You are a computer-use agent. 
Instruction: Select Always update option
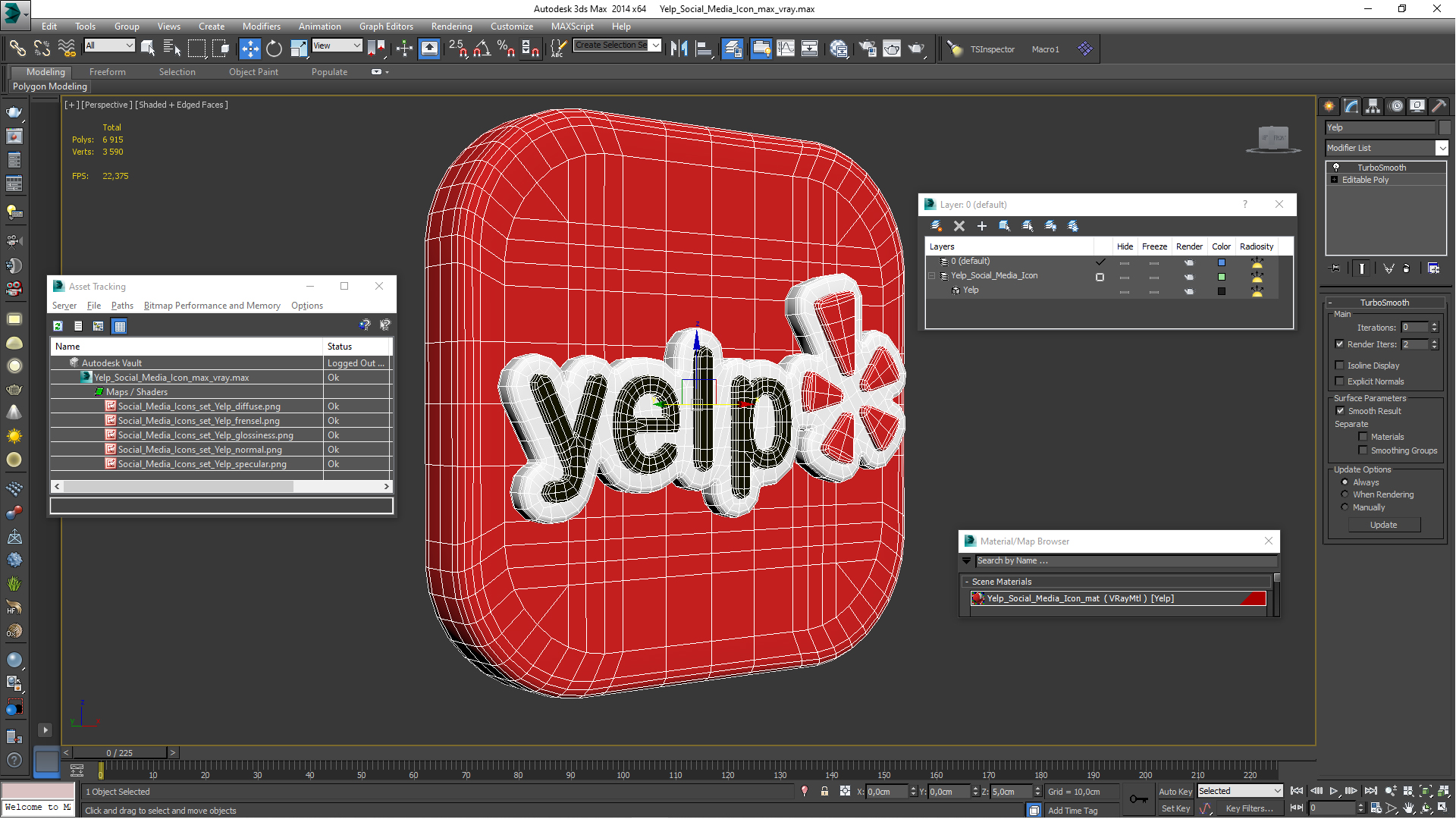1345,482
